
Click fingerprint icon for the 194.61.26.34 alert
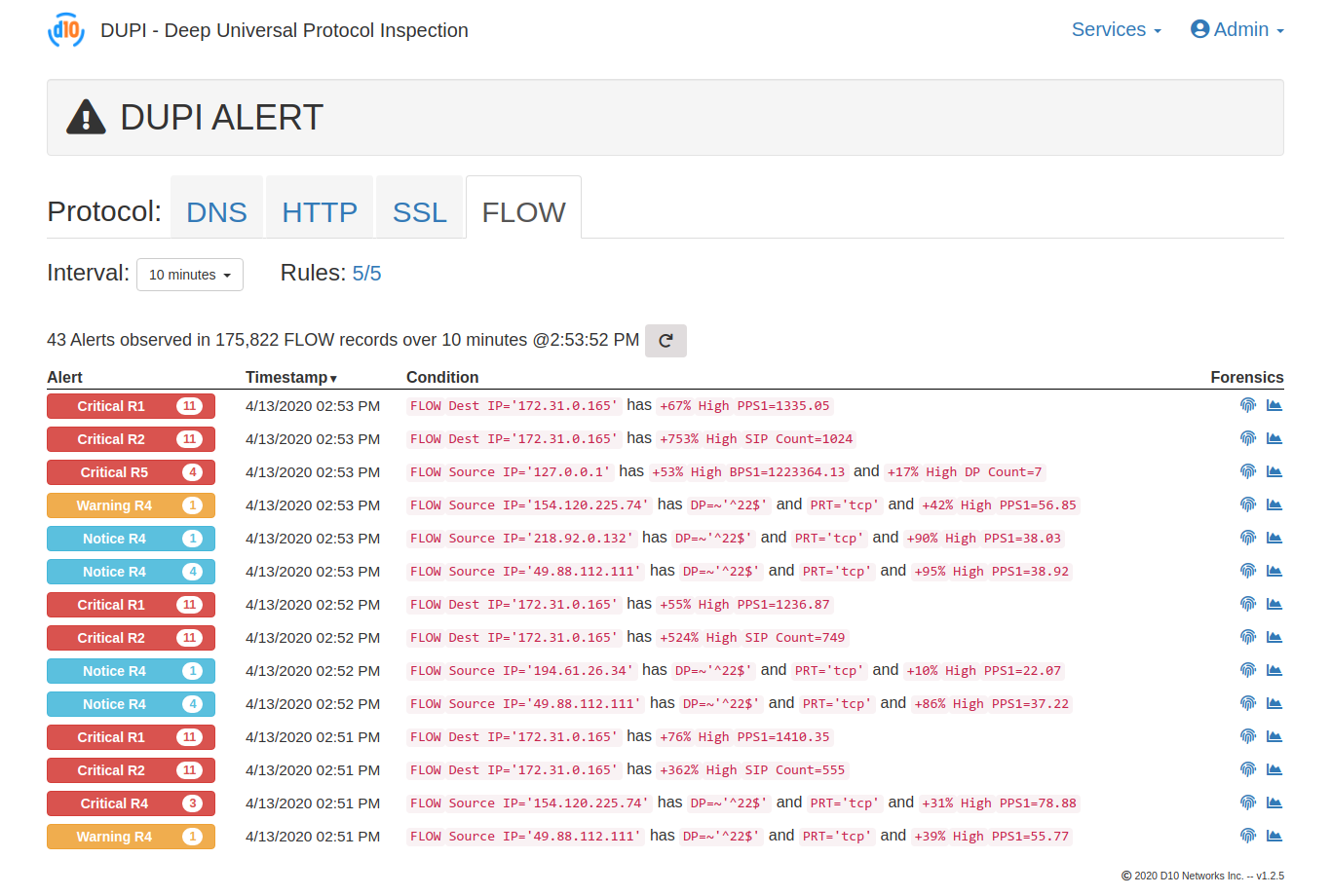click(1247, 670)
